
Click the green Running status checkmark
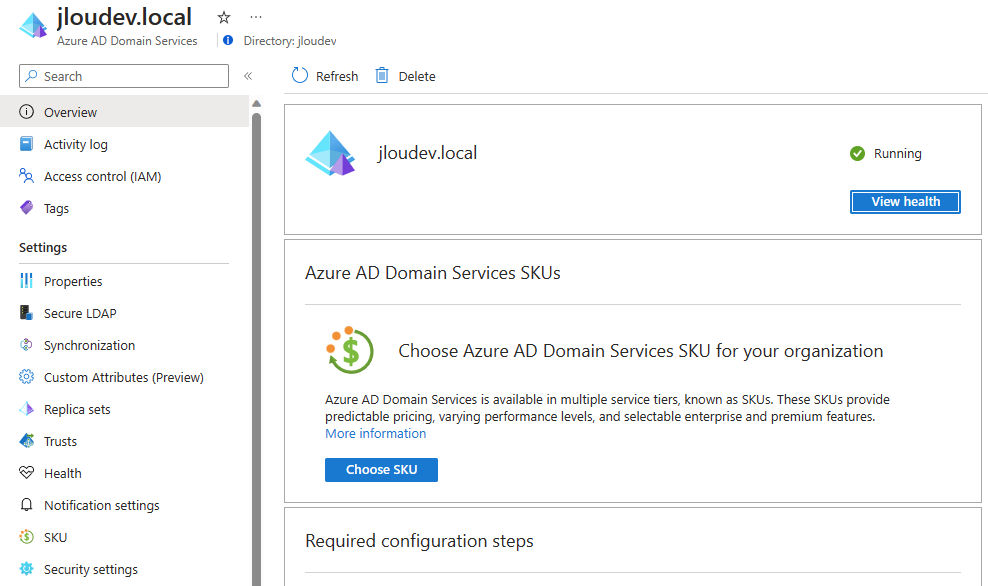(858, 153)
